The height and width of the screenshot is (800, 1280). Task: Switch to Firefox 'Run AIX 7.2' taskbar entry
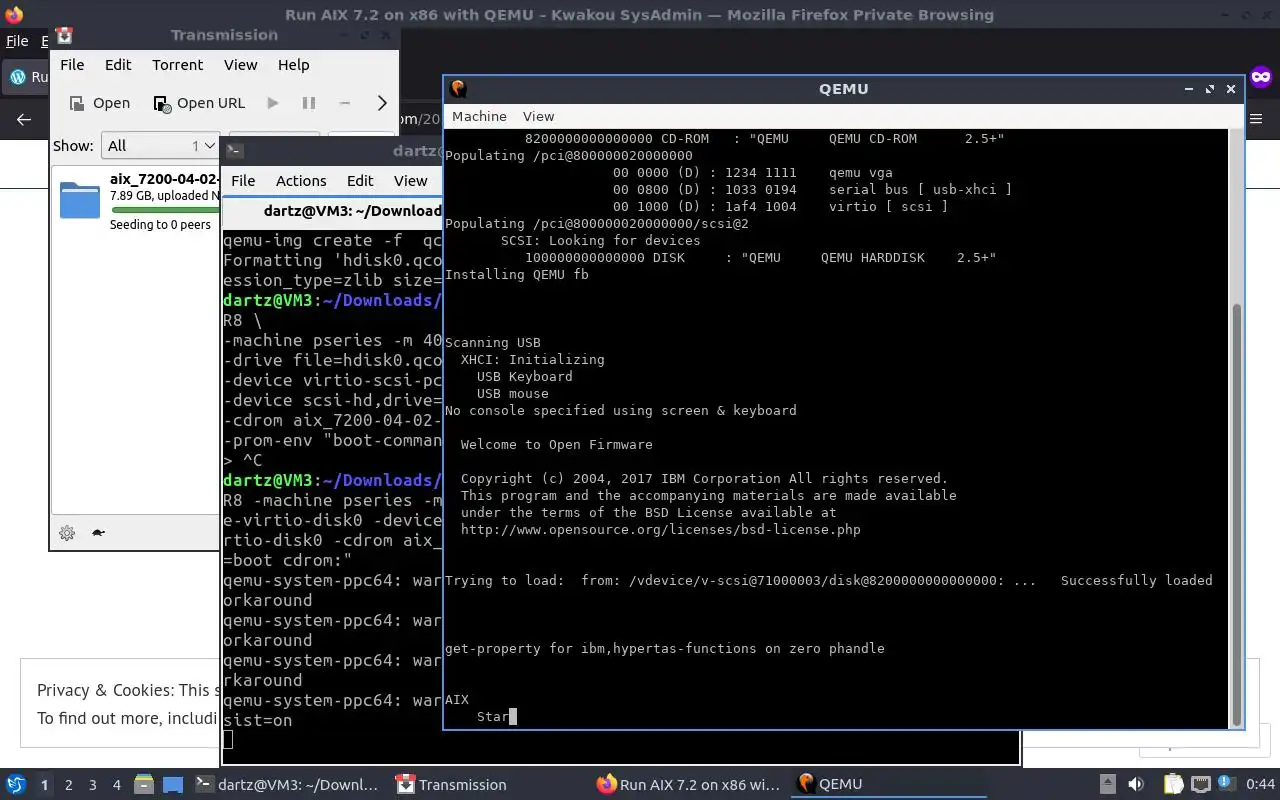[688, 785]
